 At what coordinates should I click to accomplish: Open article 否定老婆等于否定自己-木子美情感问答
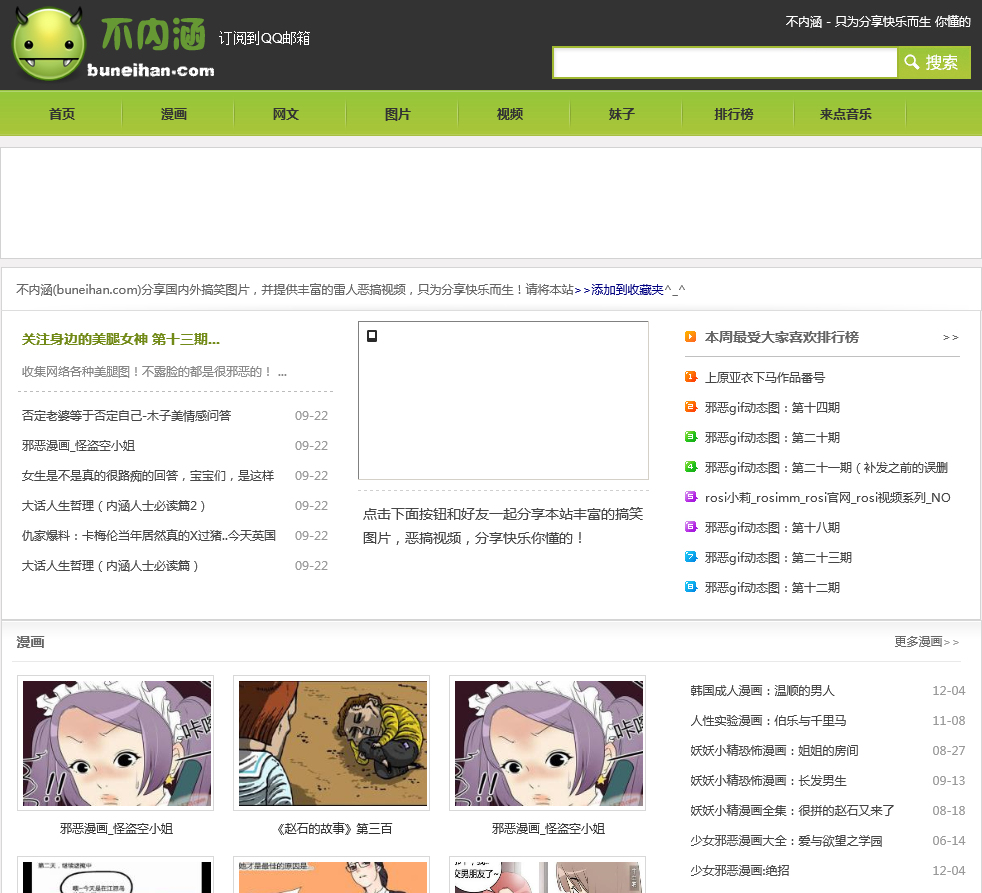127,416
